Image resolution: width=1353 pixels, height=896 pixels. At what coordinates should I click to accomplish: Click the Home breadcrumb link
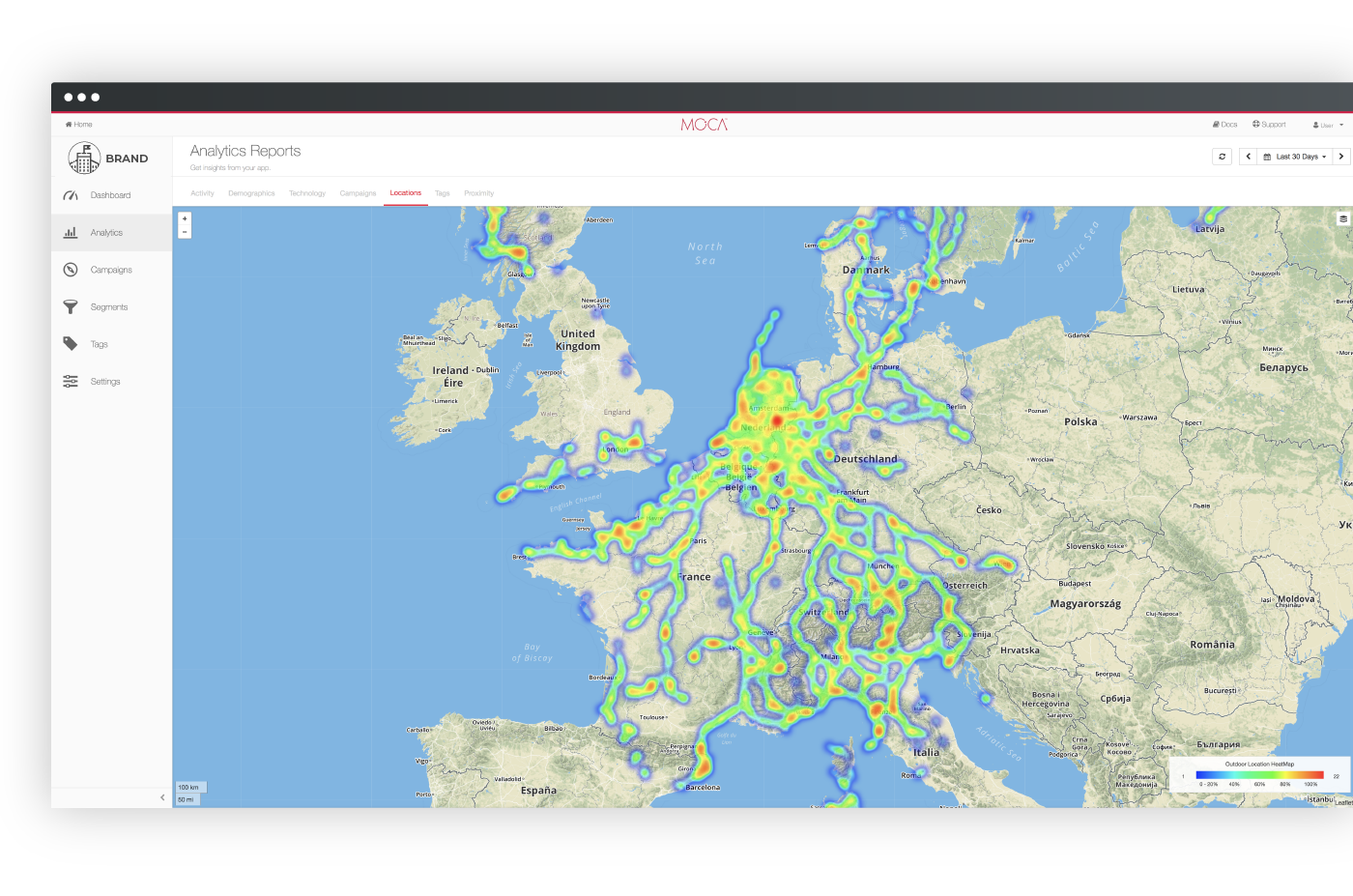pos(79,125)
